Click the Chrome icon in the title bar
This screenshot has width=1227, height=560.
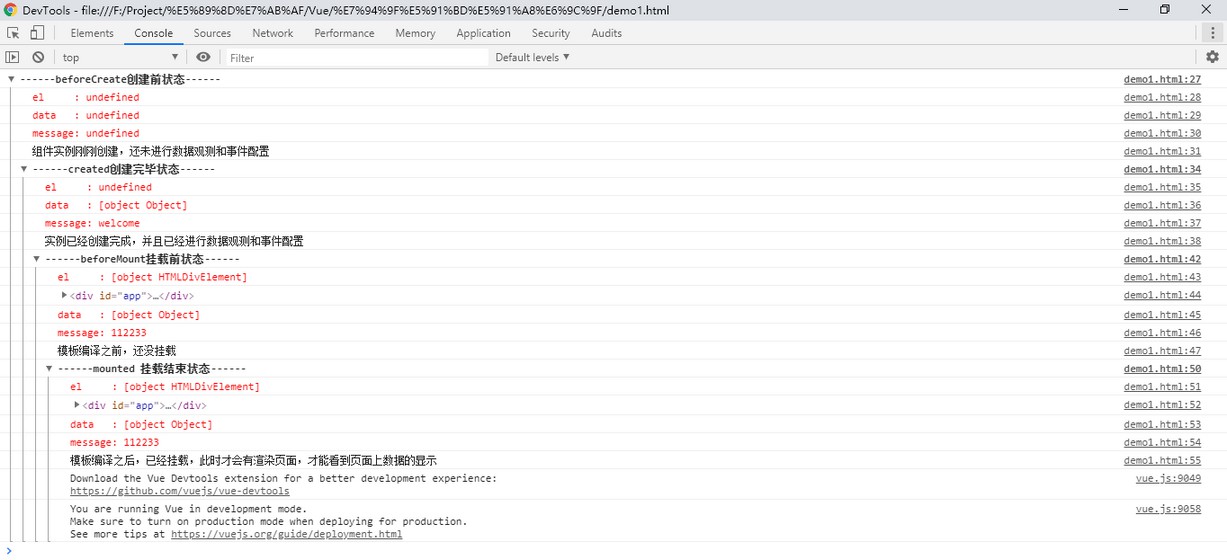(x=10, y=10)
